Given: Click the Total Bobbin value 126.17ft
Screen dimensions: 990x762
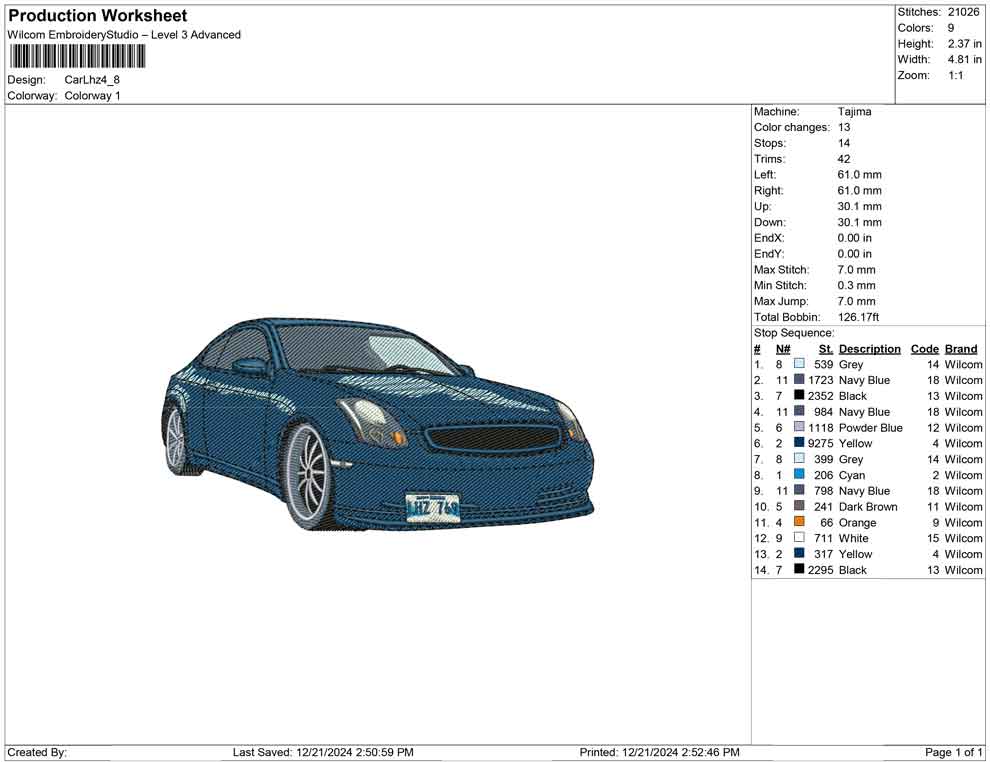Looking at the screenshot, I should (860, 317).
